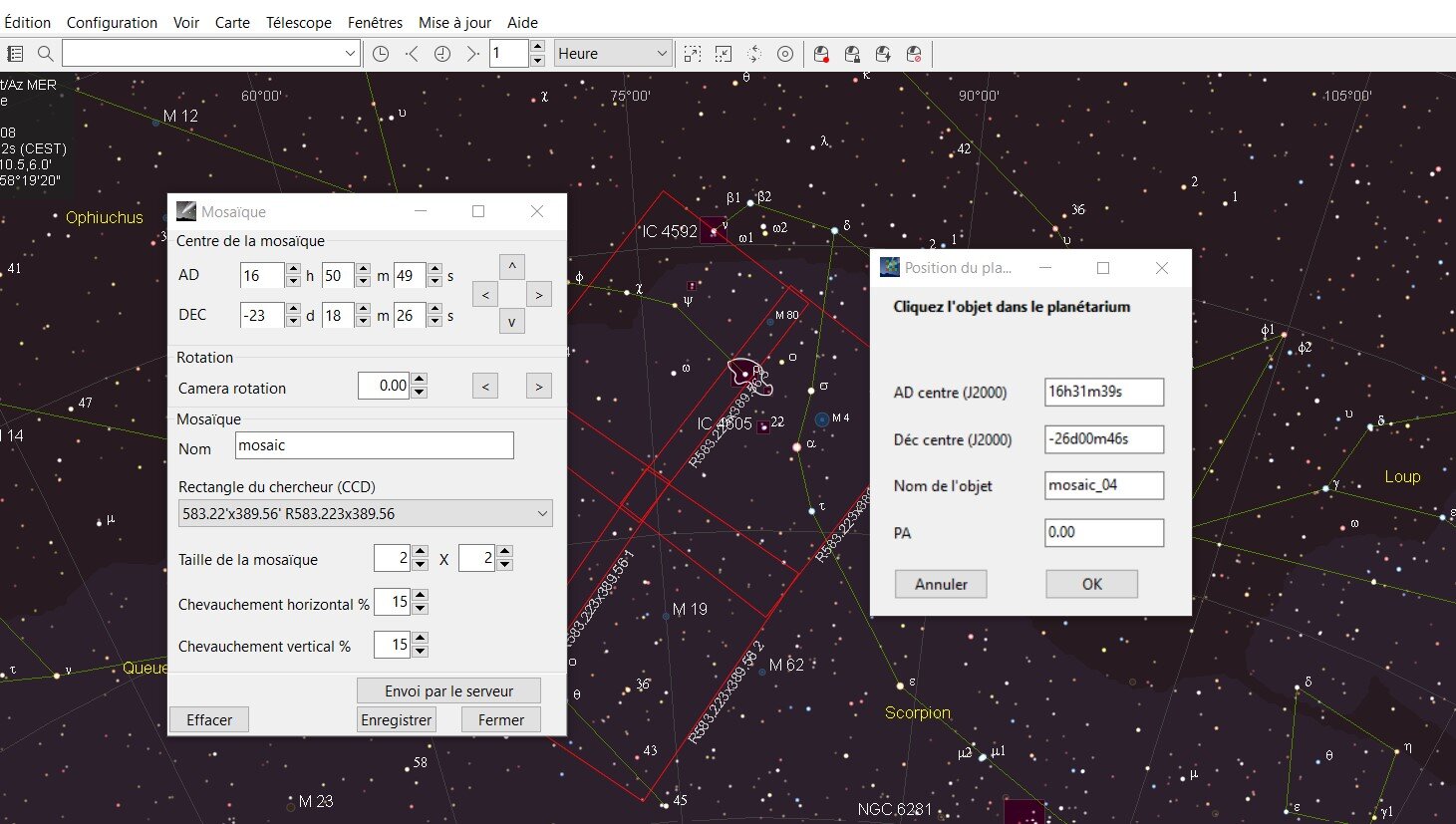Decrease DEC degrees in Mosaïque window
Screen dimensions: 1456x824
[293, 322]
